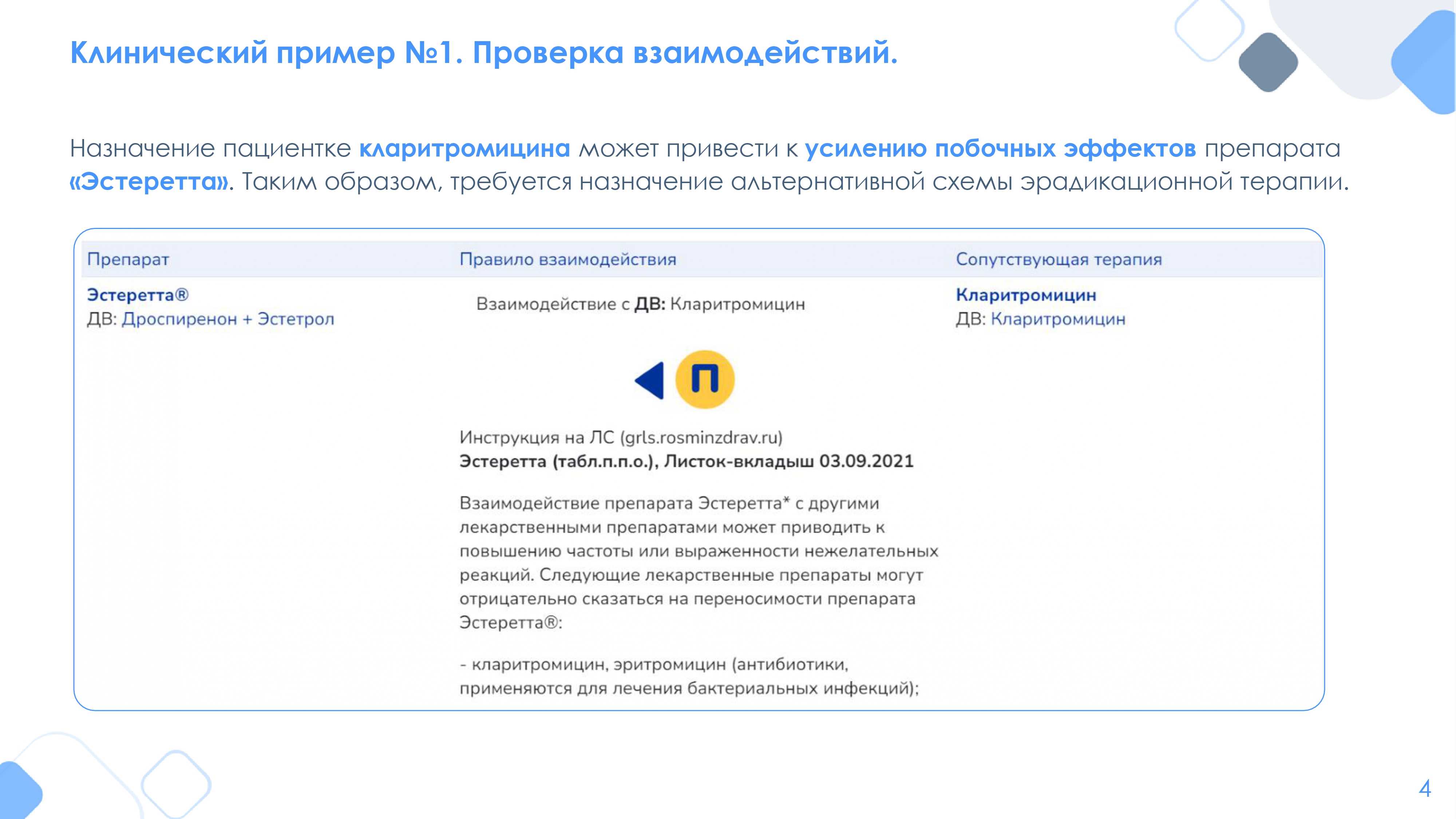Click the outlined diamond shape bottom left

pos(176,784)
